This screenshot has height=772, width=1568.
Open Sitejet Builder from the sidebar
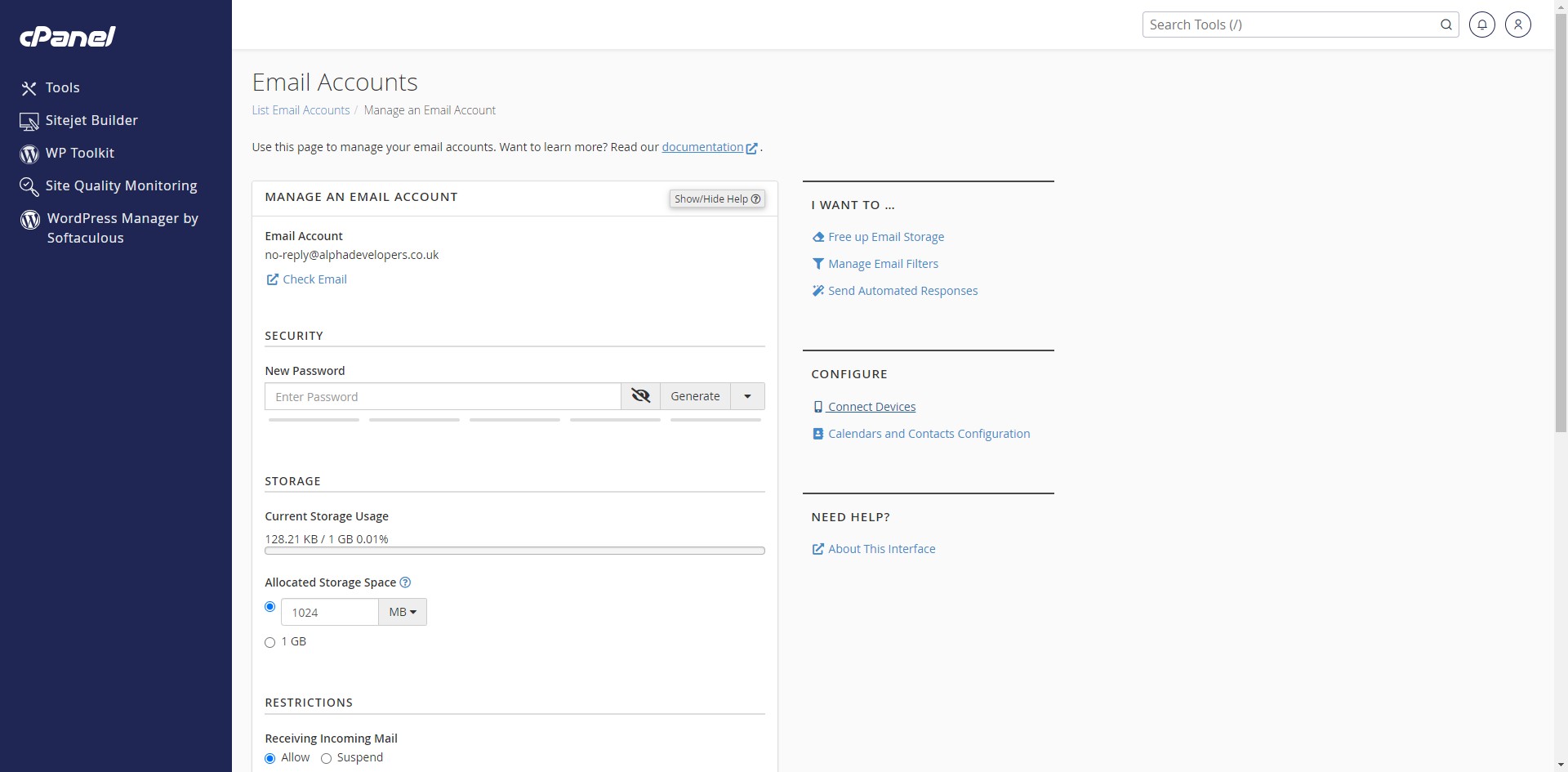(91, 120)
